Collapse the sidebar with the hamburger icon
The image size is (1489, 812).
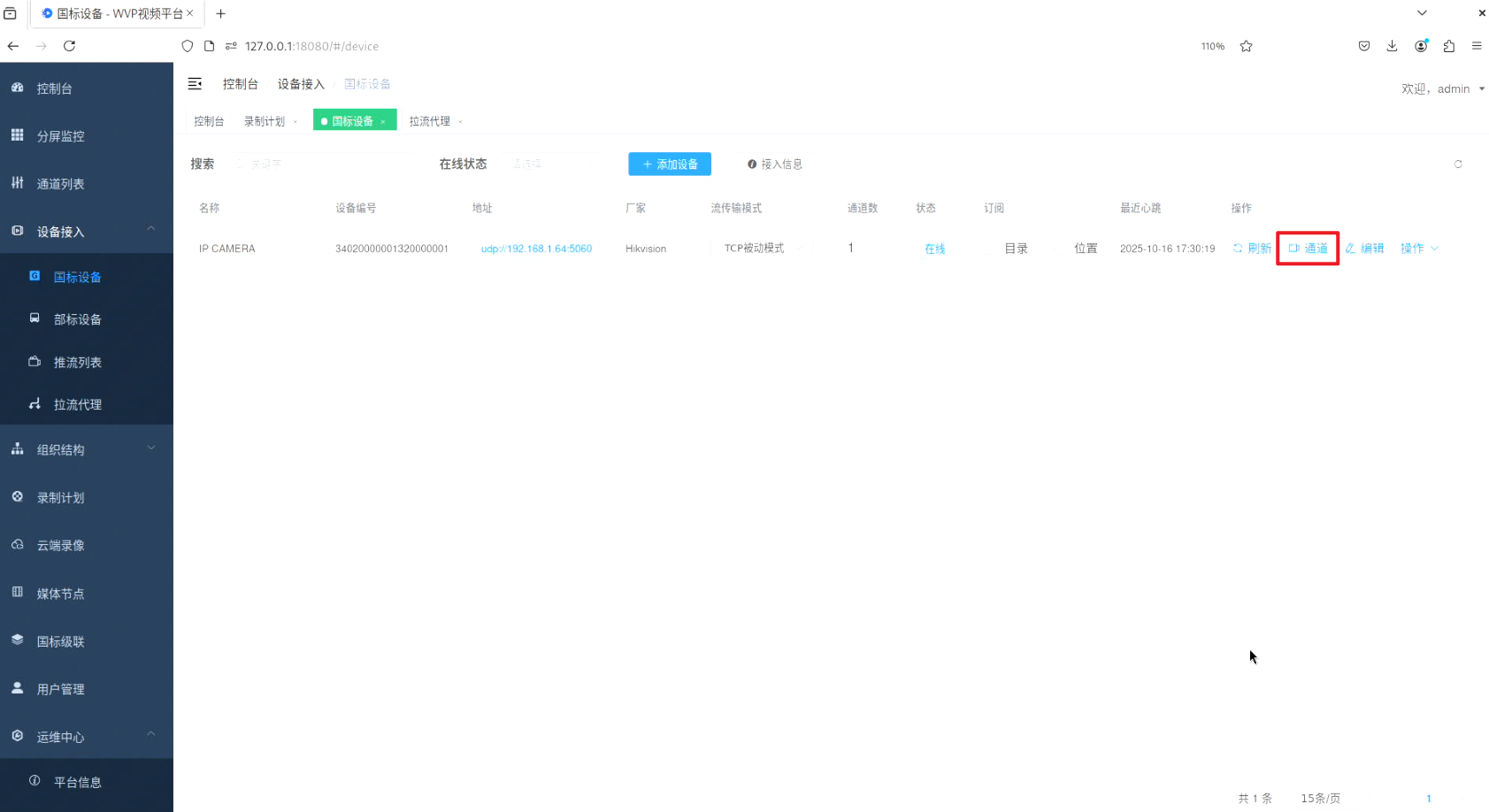pos(195,84)
